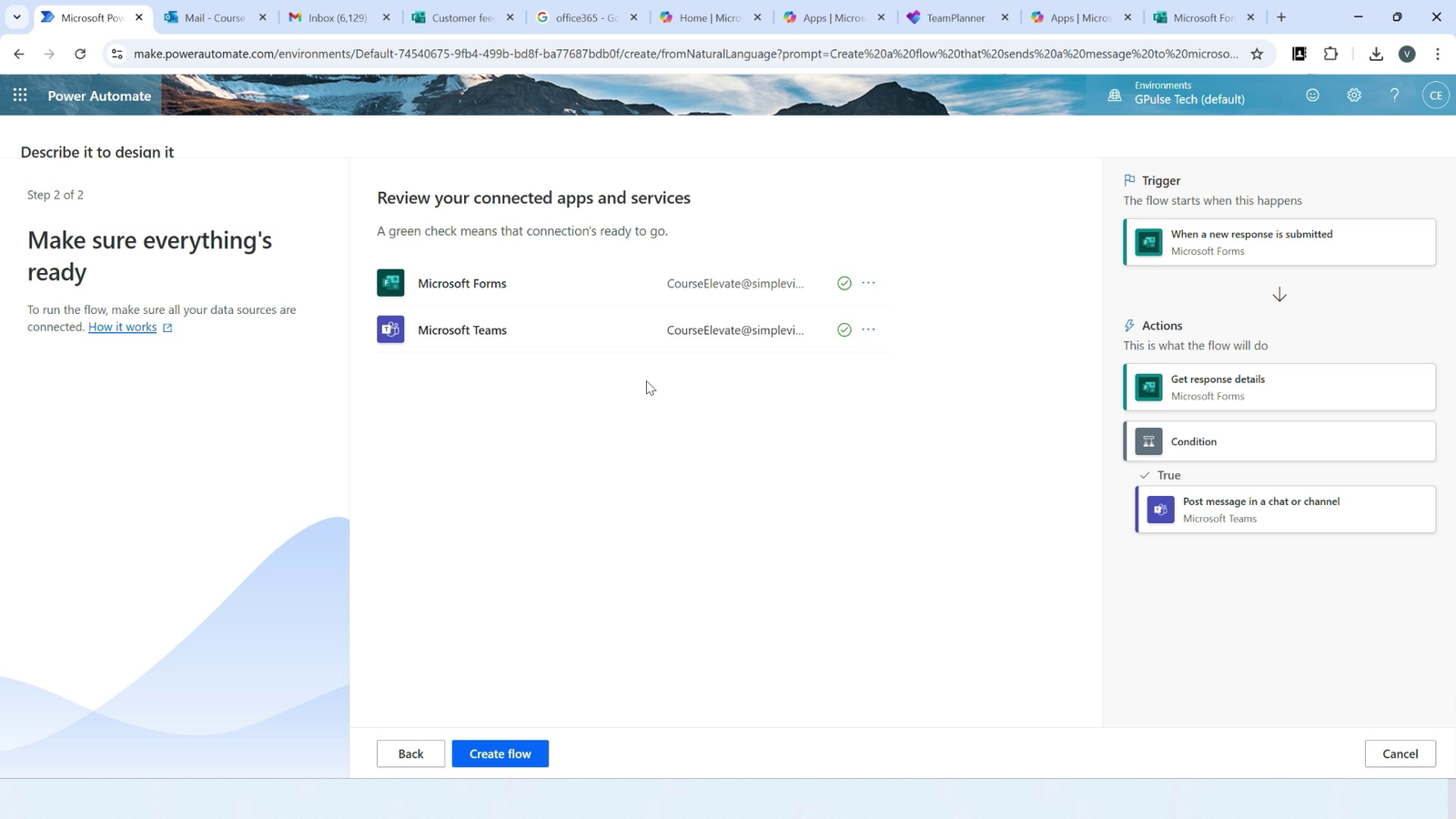Click the Create flow button
1456x819 pixels.
(500, 753)
